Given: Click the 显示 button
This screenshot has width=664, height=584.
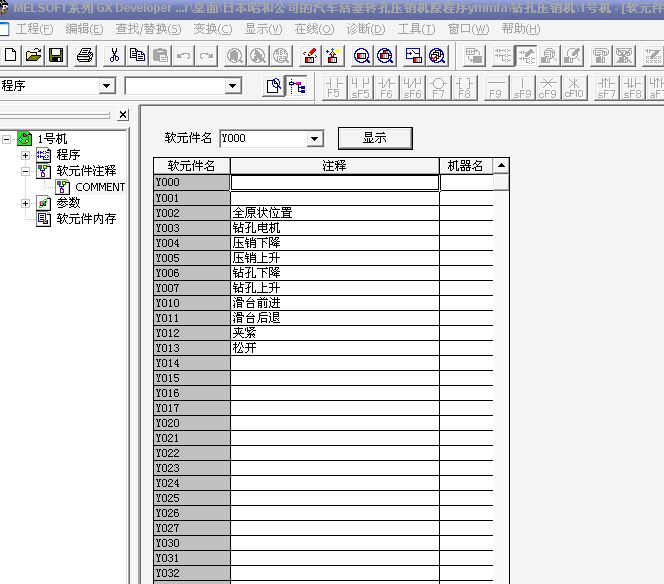Looking at the screenshot, I should coord(374,138).
